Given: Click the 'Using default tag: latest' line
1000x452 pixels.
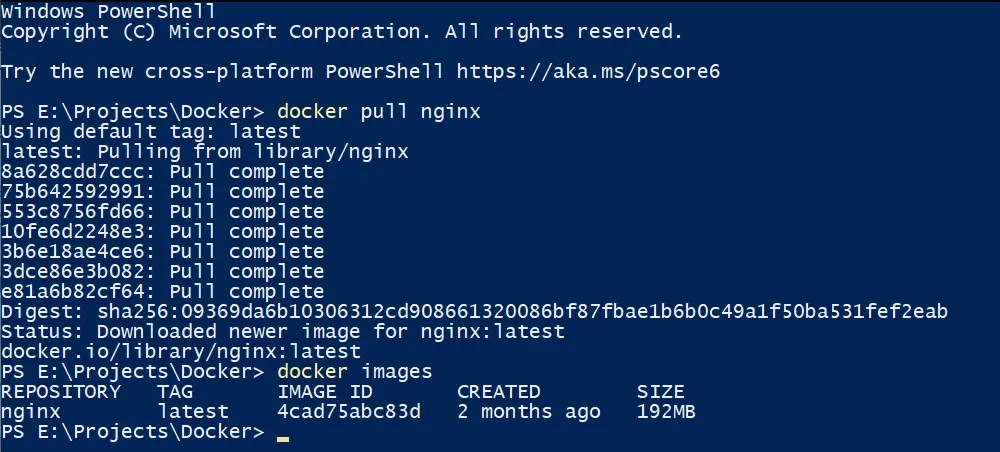Looking at the screenshot, I should point(151,132).
